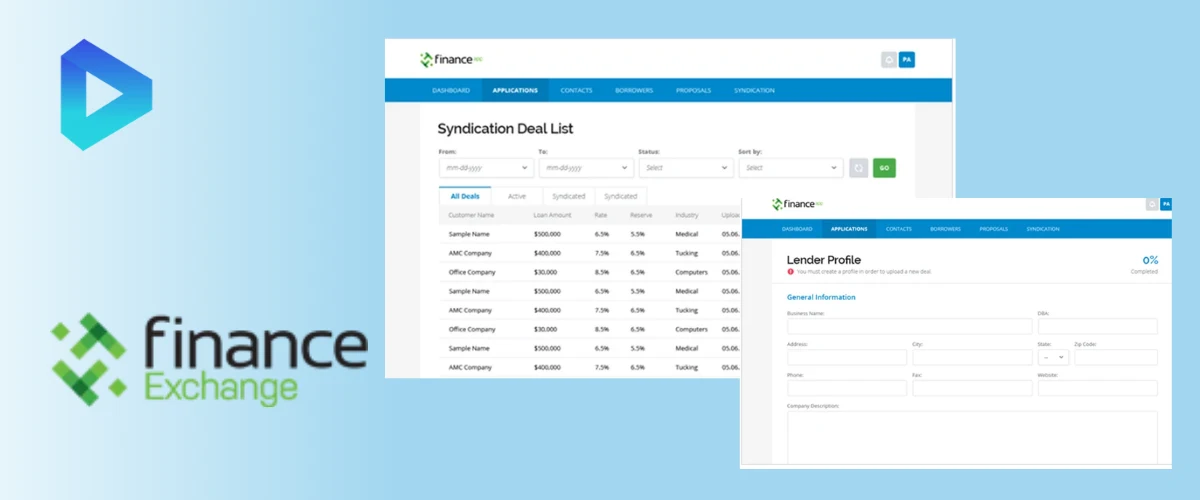Viewport: 1200px width, 500px height.
Task: Click the Loan Amount column header
Action: click(x=552, y=215)
